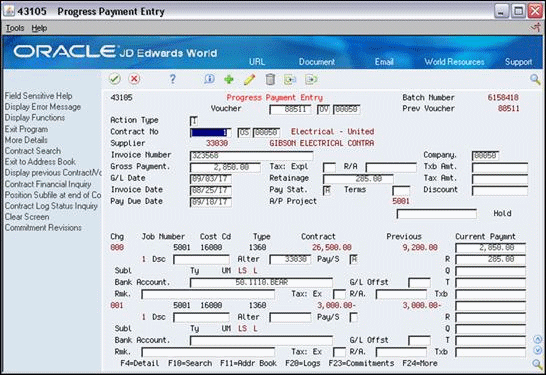The height and width of the screenshot is (375, 546).
Task: Click the Java app icon in title bar
Action: 9,11
